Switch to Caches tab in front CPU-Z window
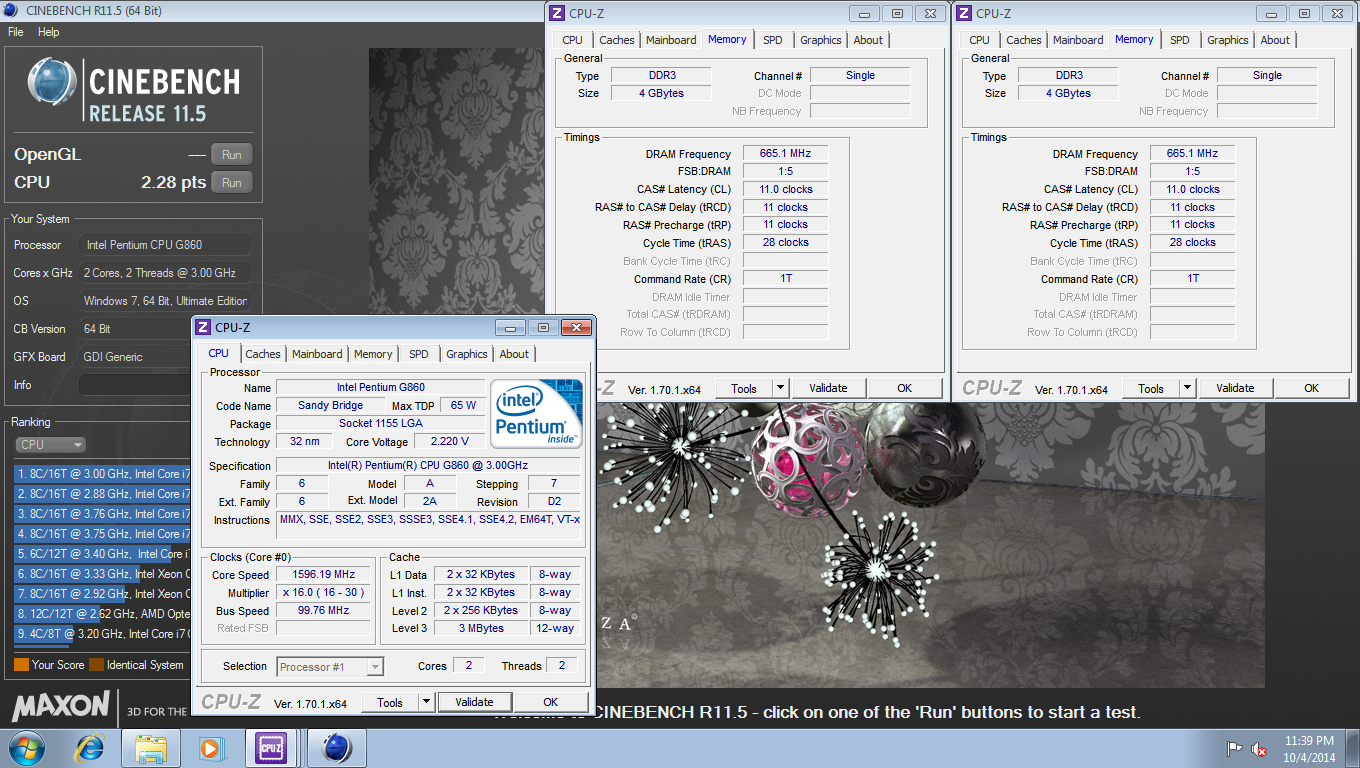The width and height of the screenshot is (1360, 768). tap(263, 354)
